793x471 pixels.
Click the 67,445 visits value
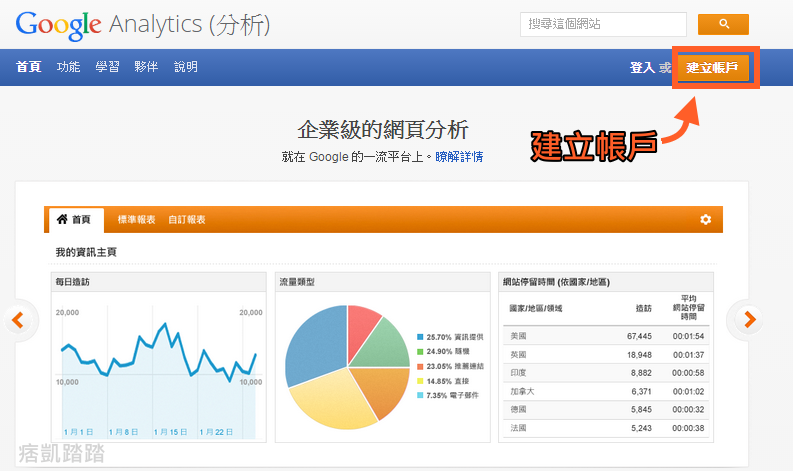(x=639, y=336)
